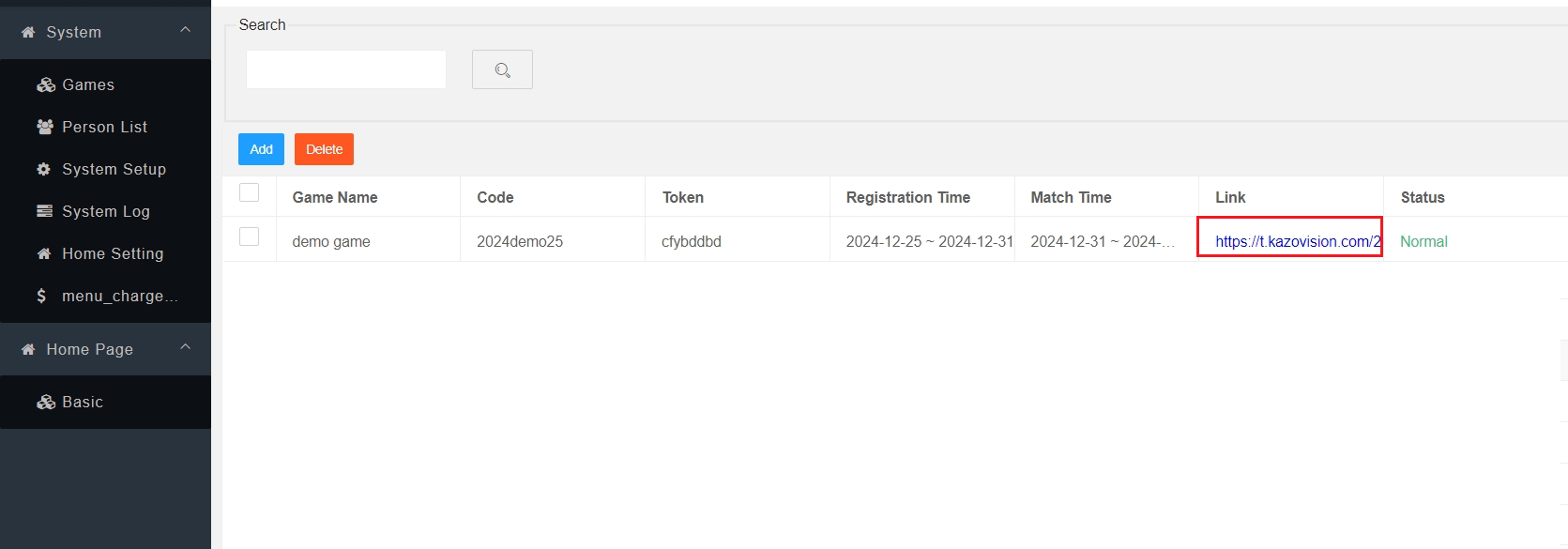Click the System Log icon
Screen dimensions: 1568x549
44,211
